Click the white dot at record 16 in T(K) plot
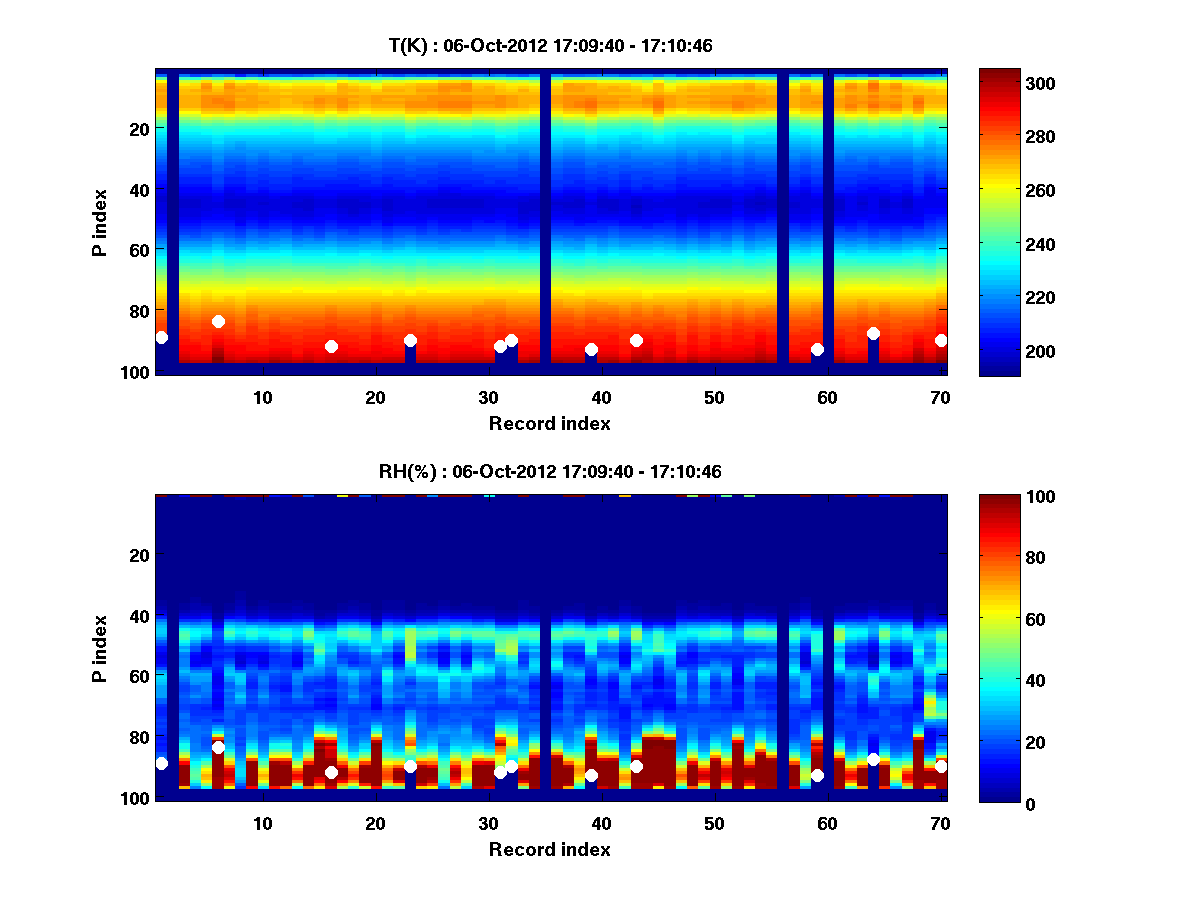The height and width of the screenshot is (900, 1200). pyautogui.click(x=331, y=346)
